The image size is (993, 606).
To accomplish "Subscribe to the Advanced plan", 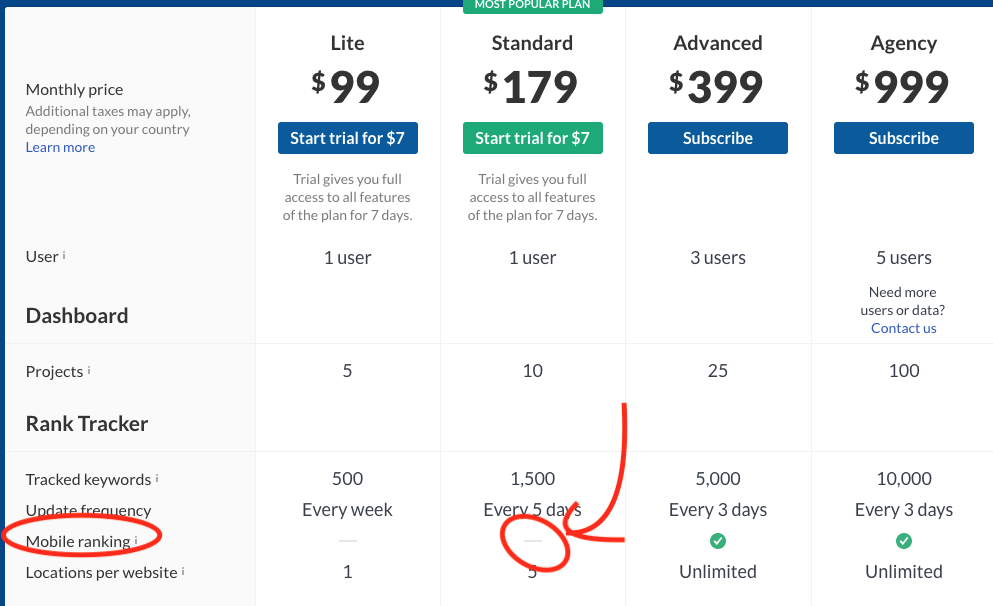I will tap(718, 138).
